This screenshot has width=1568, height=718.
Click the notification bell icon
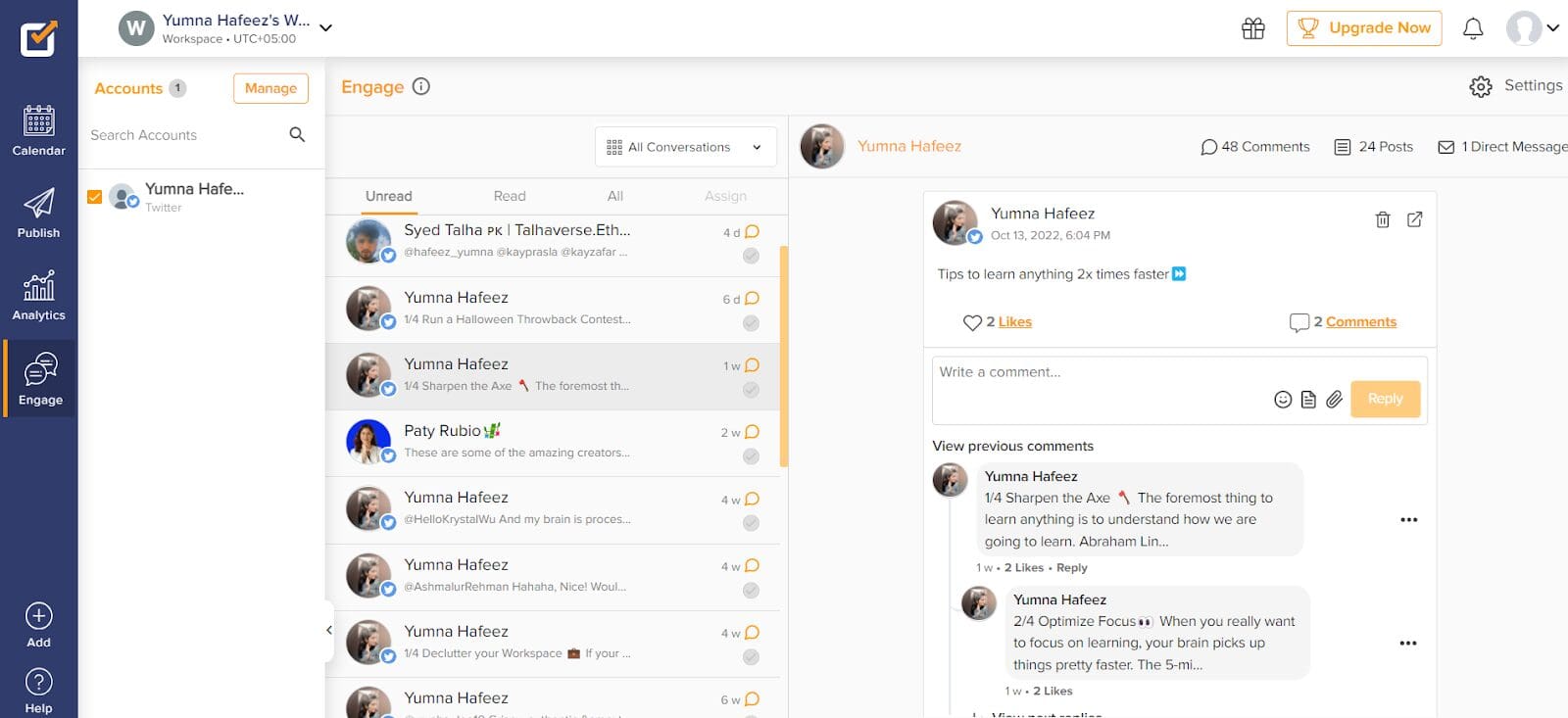(1472, 28)
